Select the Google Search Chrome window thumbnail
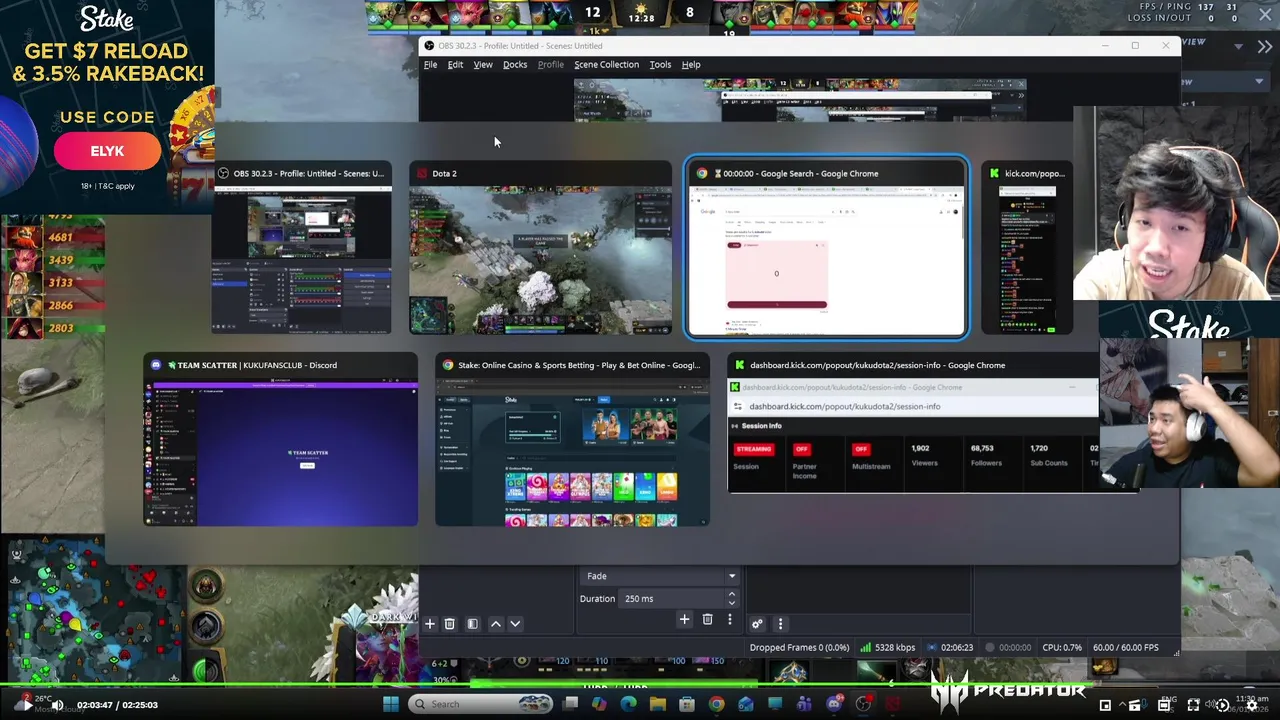This screenshot has width=1280, height=720. 826,247
